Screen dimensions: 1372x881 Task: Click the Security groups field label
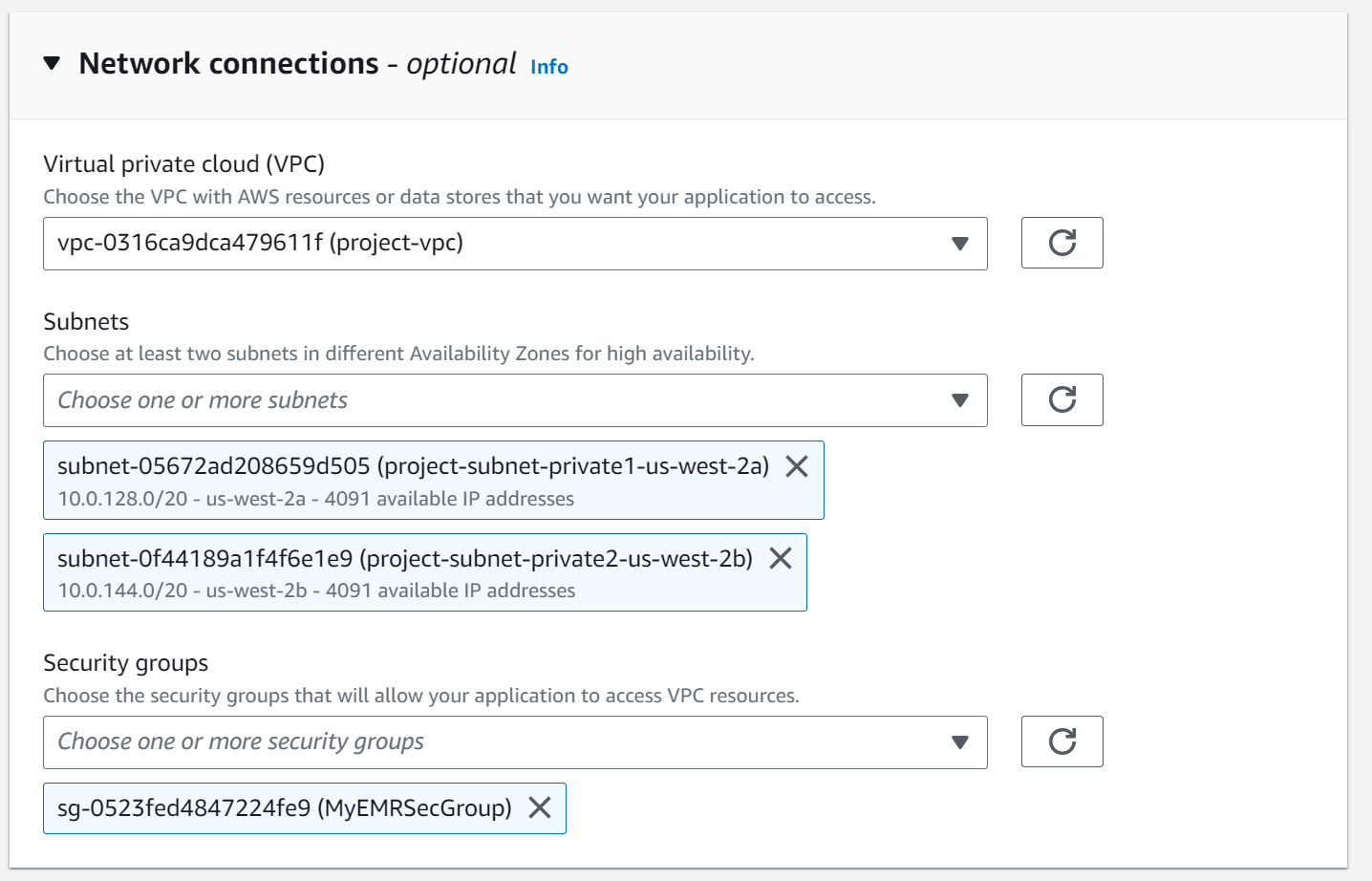point(125,663)
